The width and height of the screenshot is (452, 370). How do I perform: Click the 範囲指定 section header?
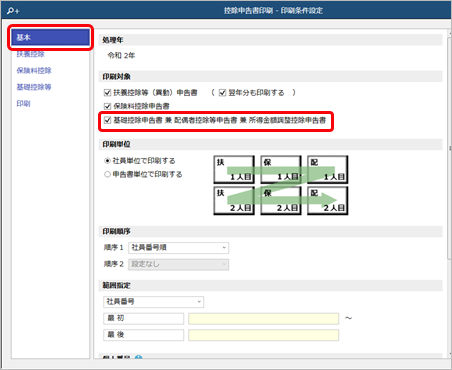click(x=271, y=286)
